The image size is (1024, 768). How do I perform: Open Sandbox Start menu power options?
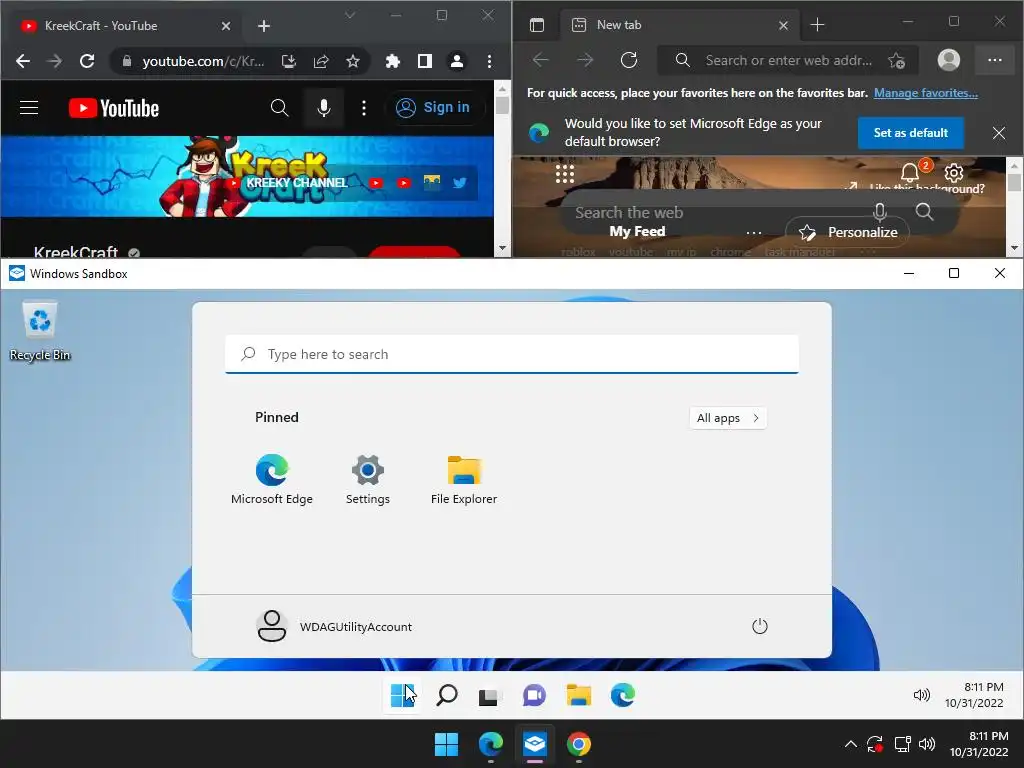(x=760, y=626)
